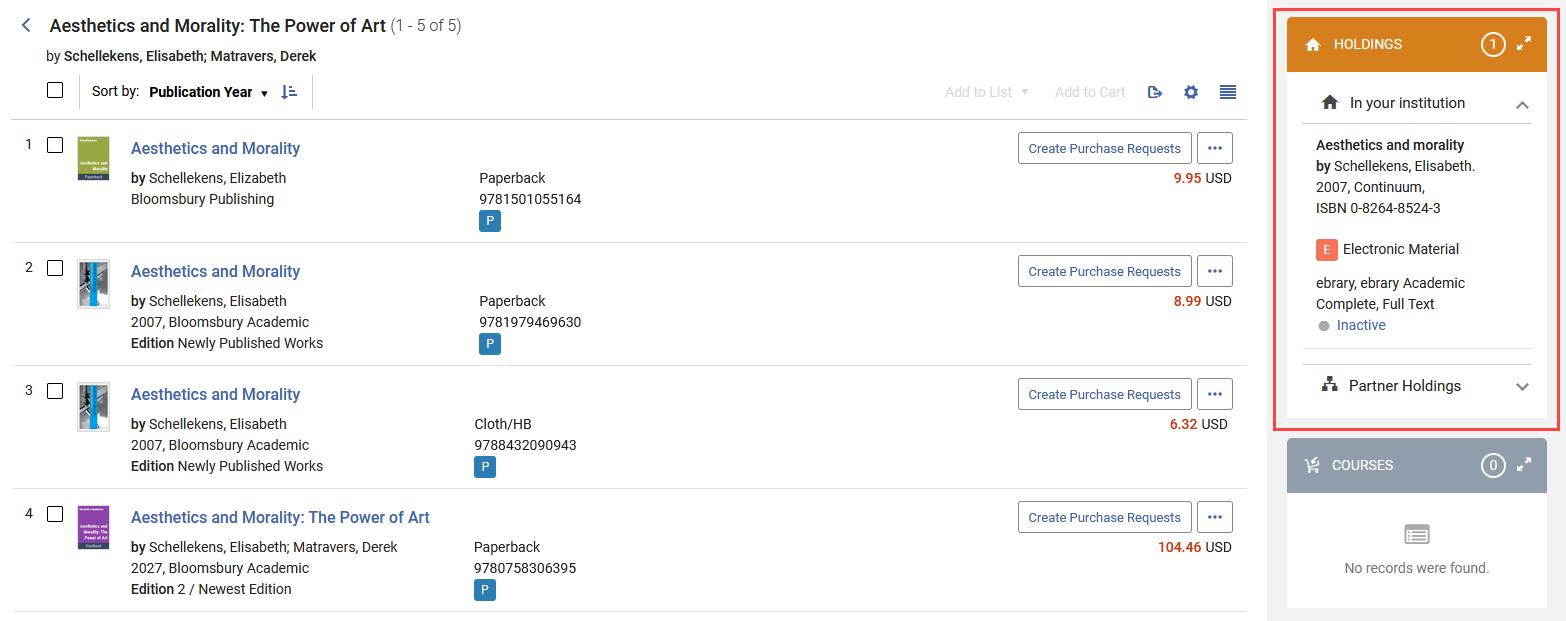The width and height of the screenshot is (1566, 621).
Task: Expand the Holdings panel with arrows icon
Action: (x=1524, y=44)
